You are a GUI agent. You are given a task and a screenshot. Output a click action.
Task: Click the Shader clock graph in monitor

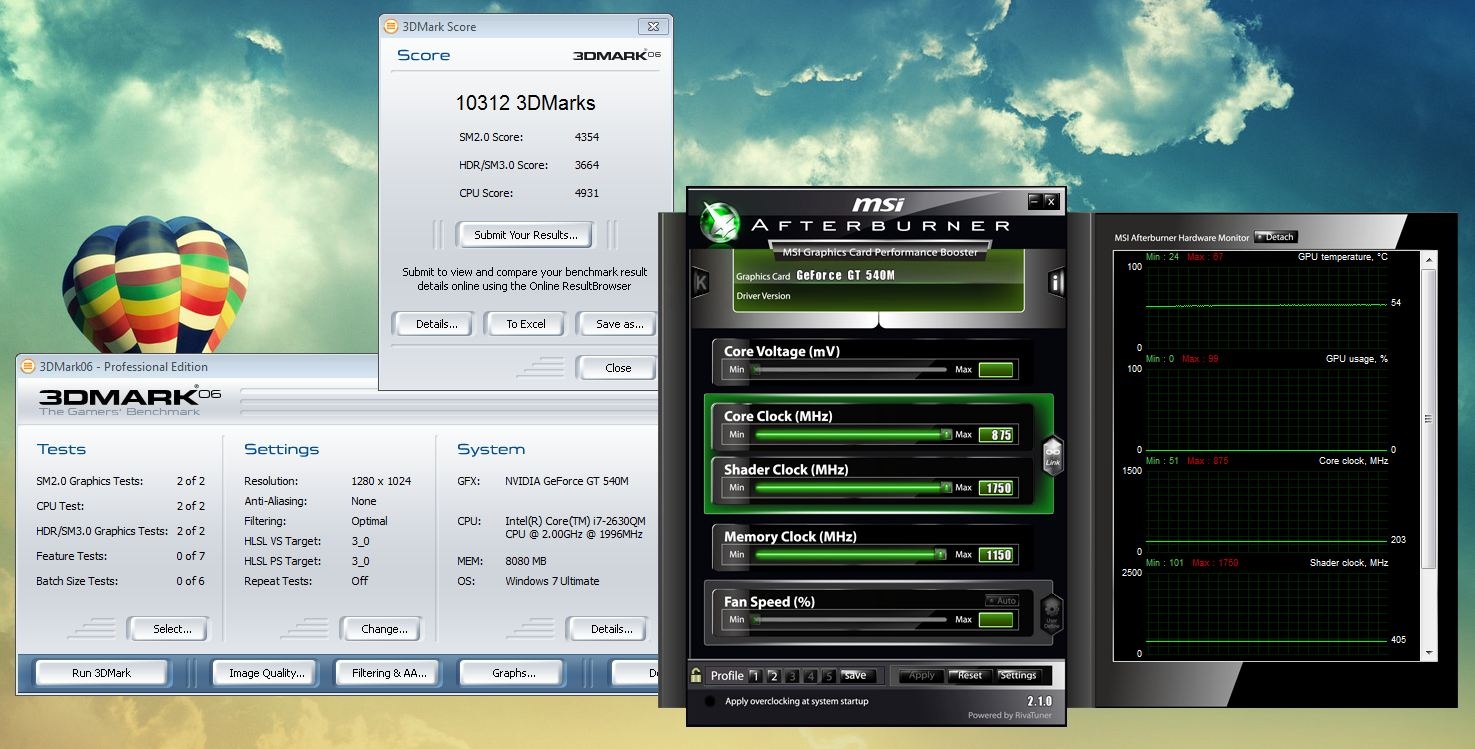[1266, 613]
